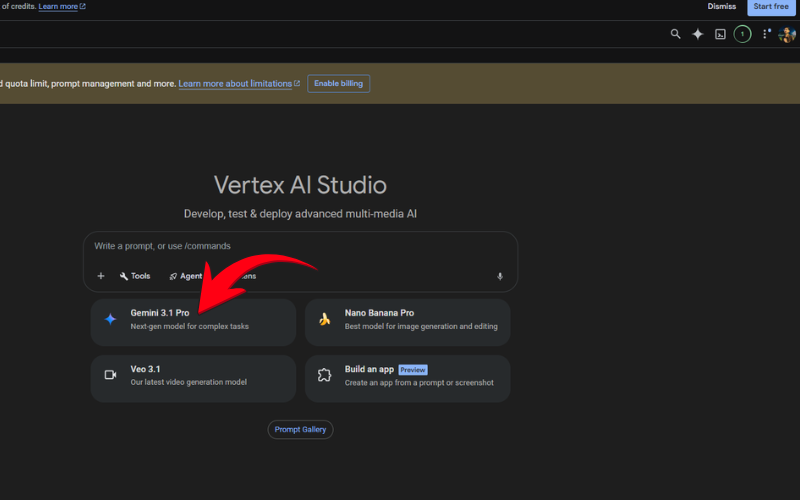Image resolution: width=800 pixels, height=500 pixels.
Task: Choose the Nano Banana Pro card
Action: (x=407, y=321)
